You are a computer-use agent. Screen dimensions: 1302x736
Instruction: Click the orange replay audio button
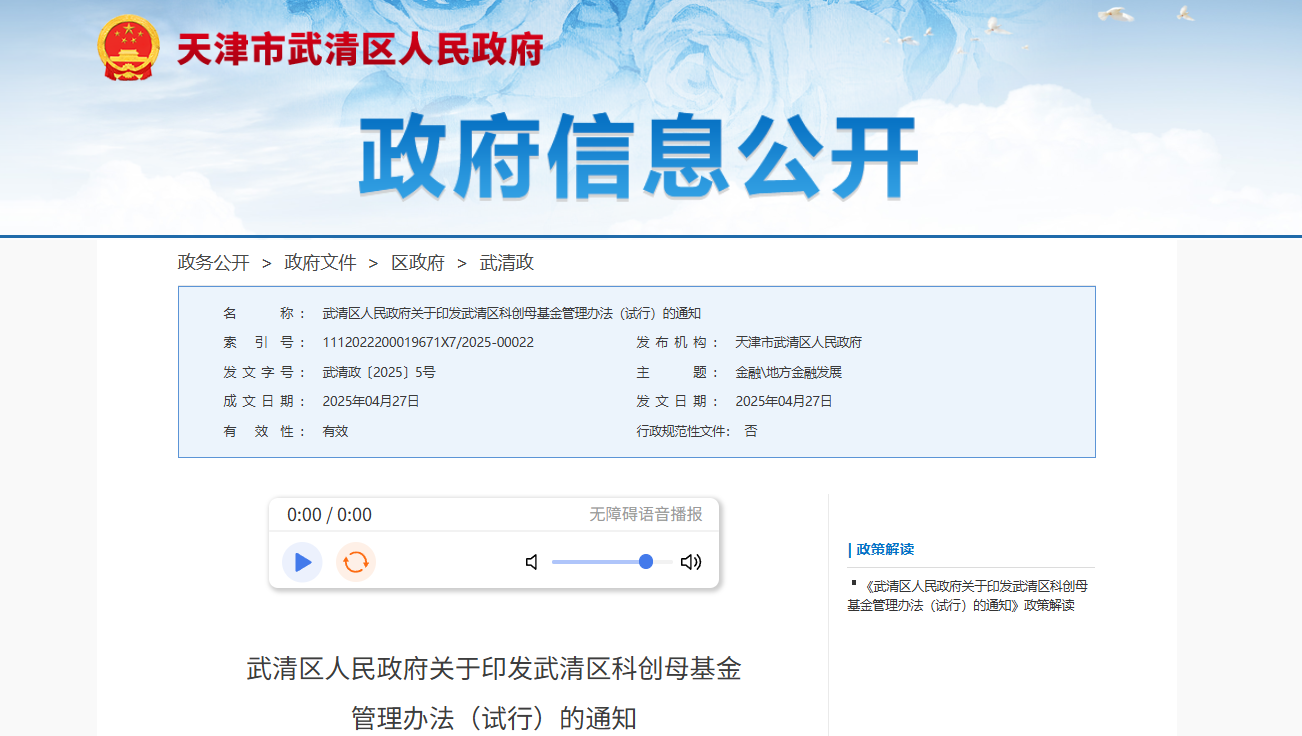[356, 562]
